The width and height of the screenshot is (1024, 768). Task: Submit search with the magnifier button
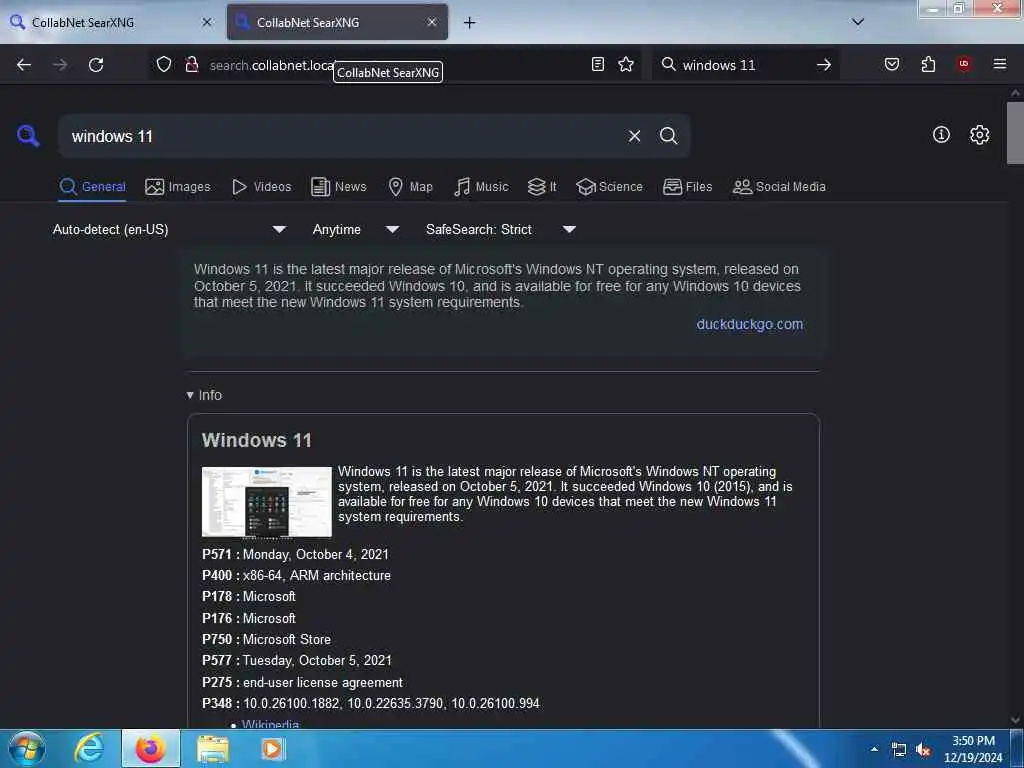[x=668, y=136]
